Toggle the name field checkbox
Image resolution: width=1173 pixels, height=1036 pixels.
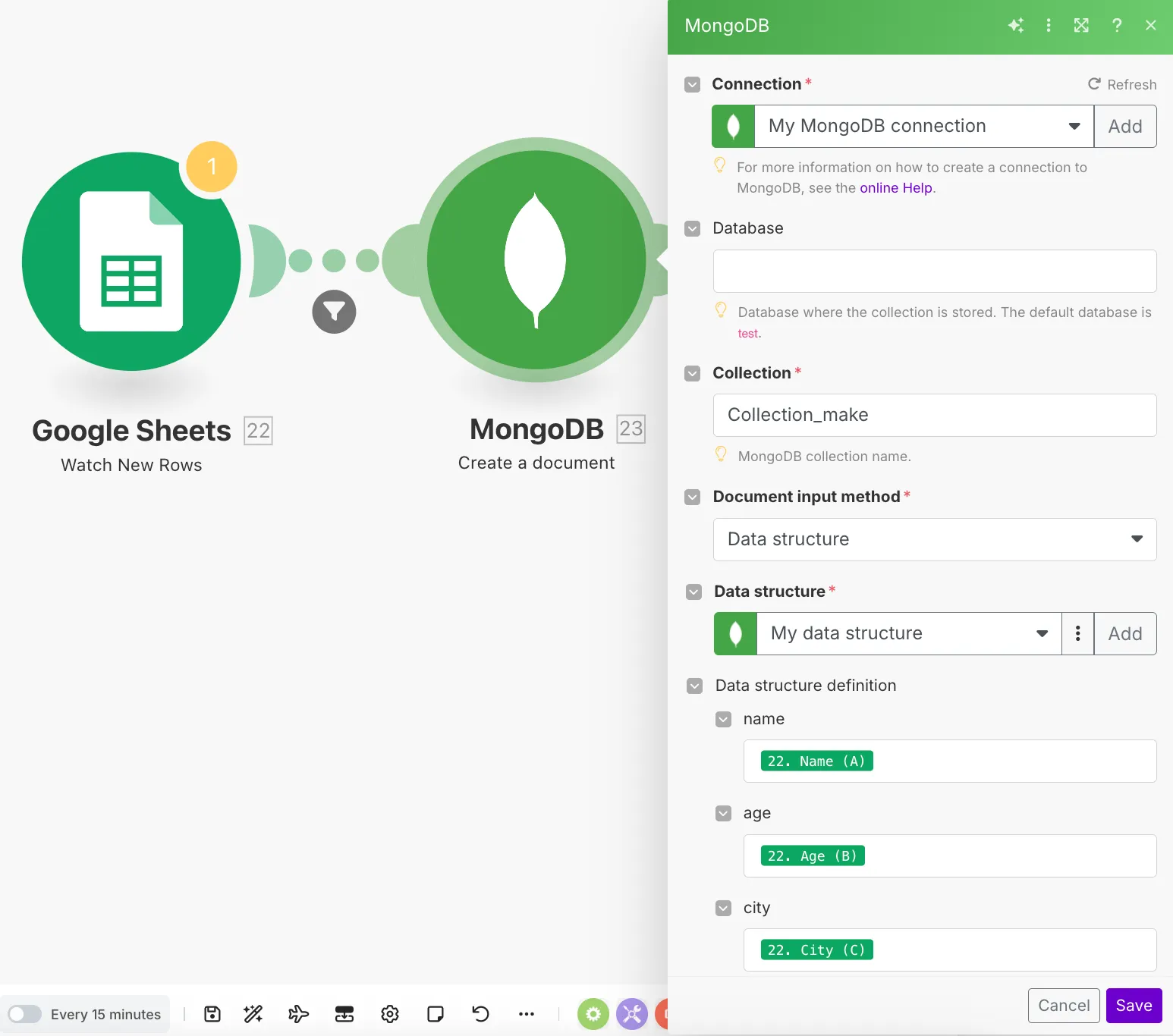pos(724,719)
